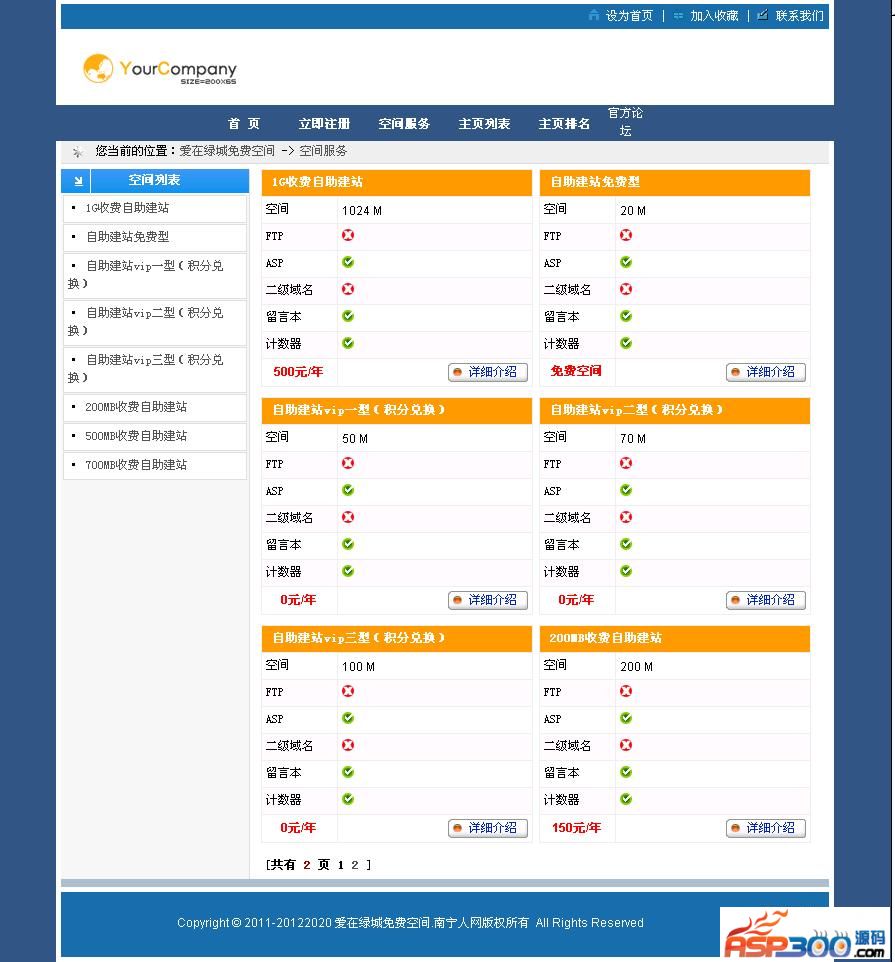
Task: Click 详细介绍 button for vip一型 plan
Action: [x=488, y=600]
